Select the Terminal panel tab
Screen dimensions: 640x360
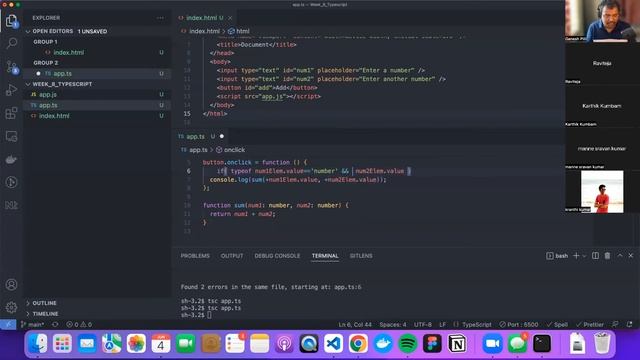pyautogui.click(x=325, y=256)
